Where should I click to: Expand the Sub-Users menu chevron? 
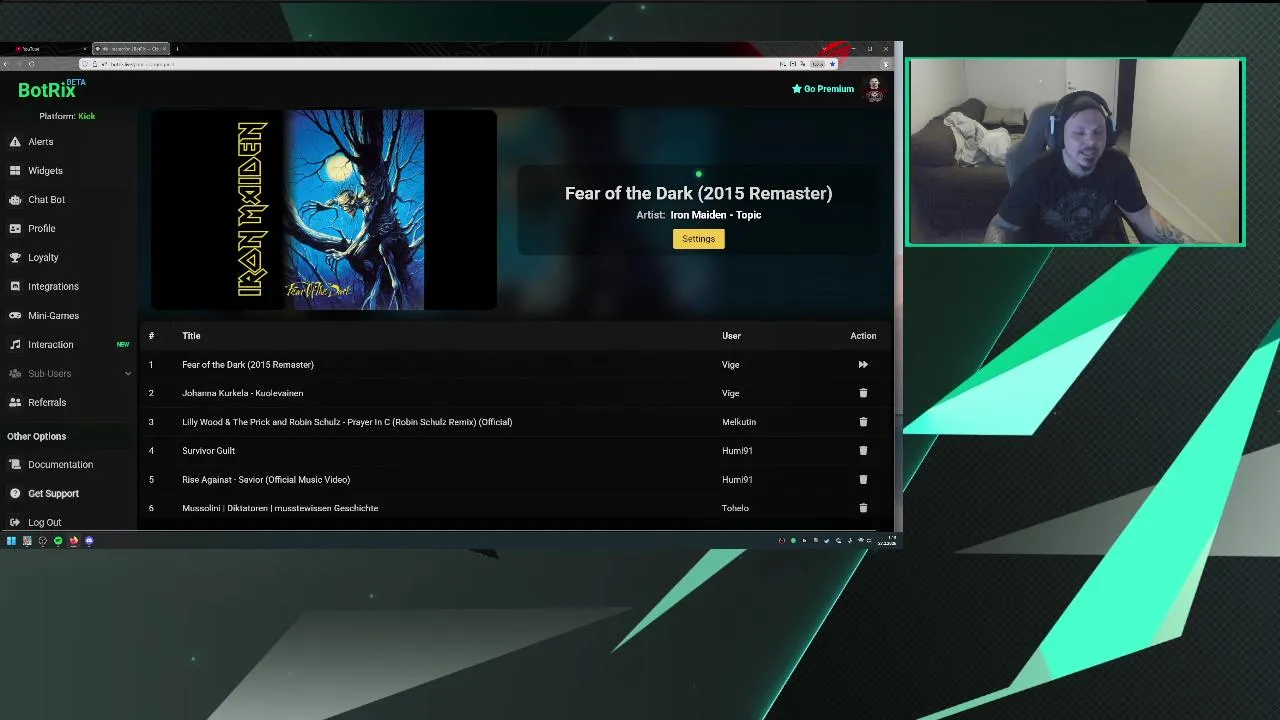click(x=127, y=374)
